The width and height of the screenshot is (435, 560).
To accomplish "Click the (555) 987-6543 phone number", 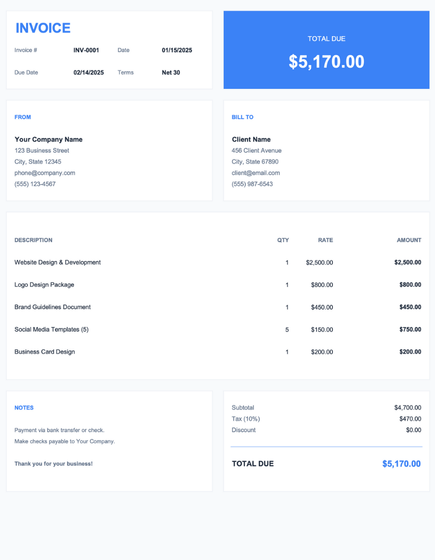I will (x=252, y=184).
